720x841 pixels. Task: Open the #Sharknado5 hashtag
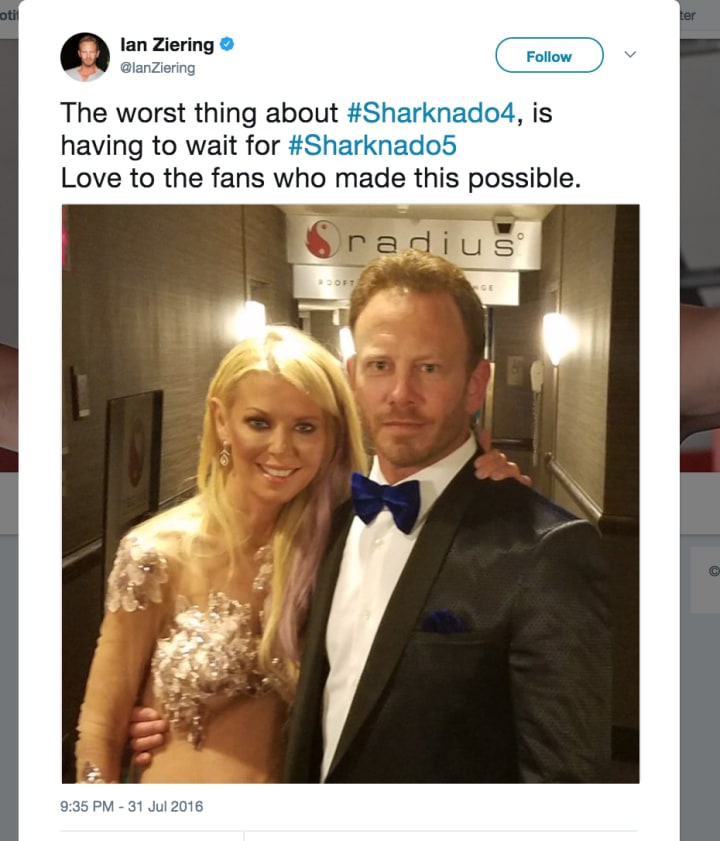pyautogui.click(x=372, y=145)
